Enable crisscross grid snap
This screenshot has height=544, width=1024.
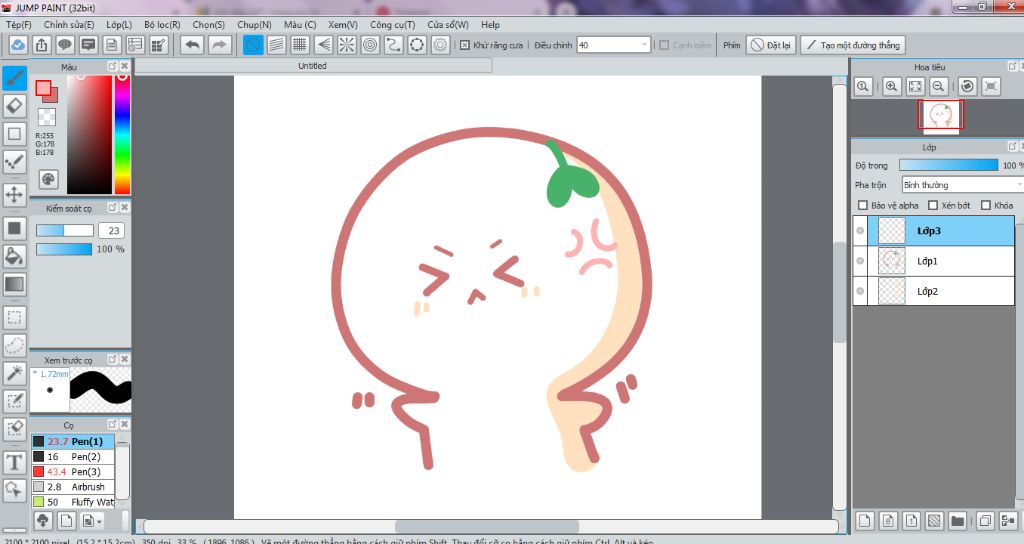click(300, 45)
